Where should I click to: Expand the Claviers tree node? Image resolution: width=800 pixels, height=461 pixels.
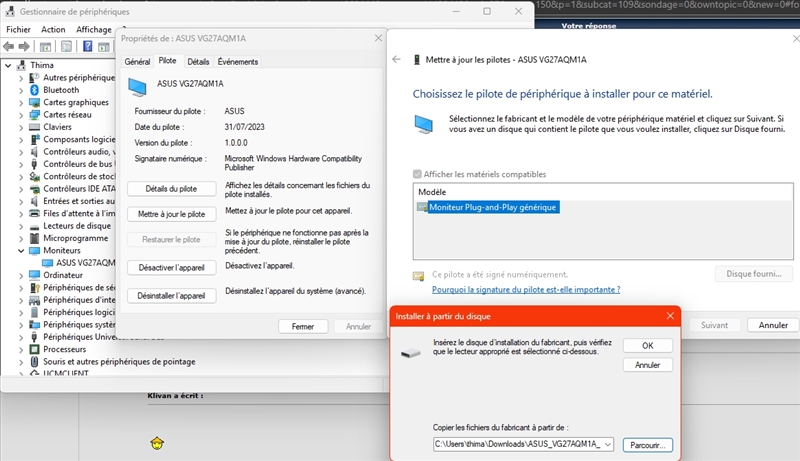click(x=21, y=127)
